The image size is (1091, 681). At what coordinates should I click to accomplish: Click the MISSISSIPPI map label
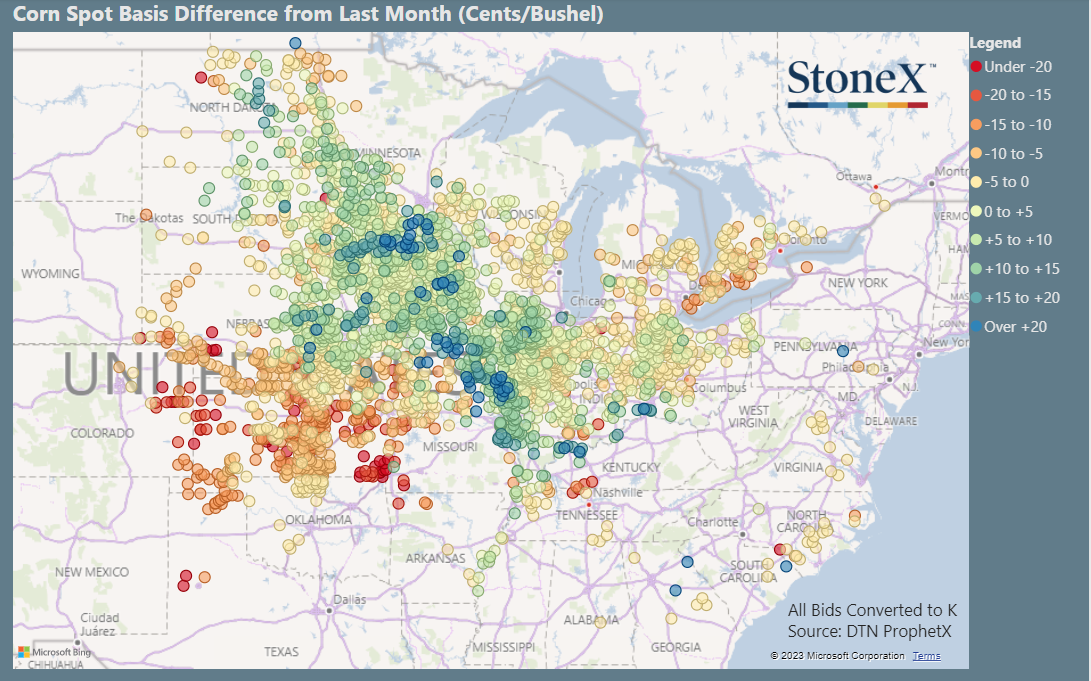504,647
